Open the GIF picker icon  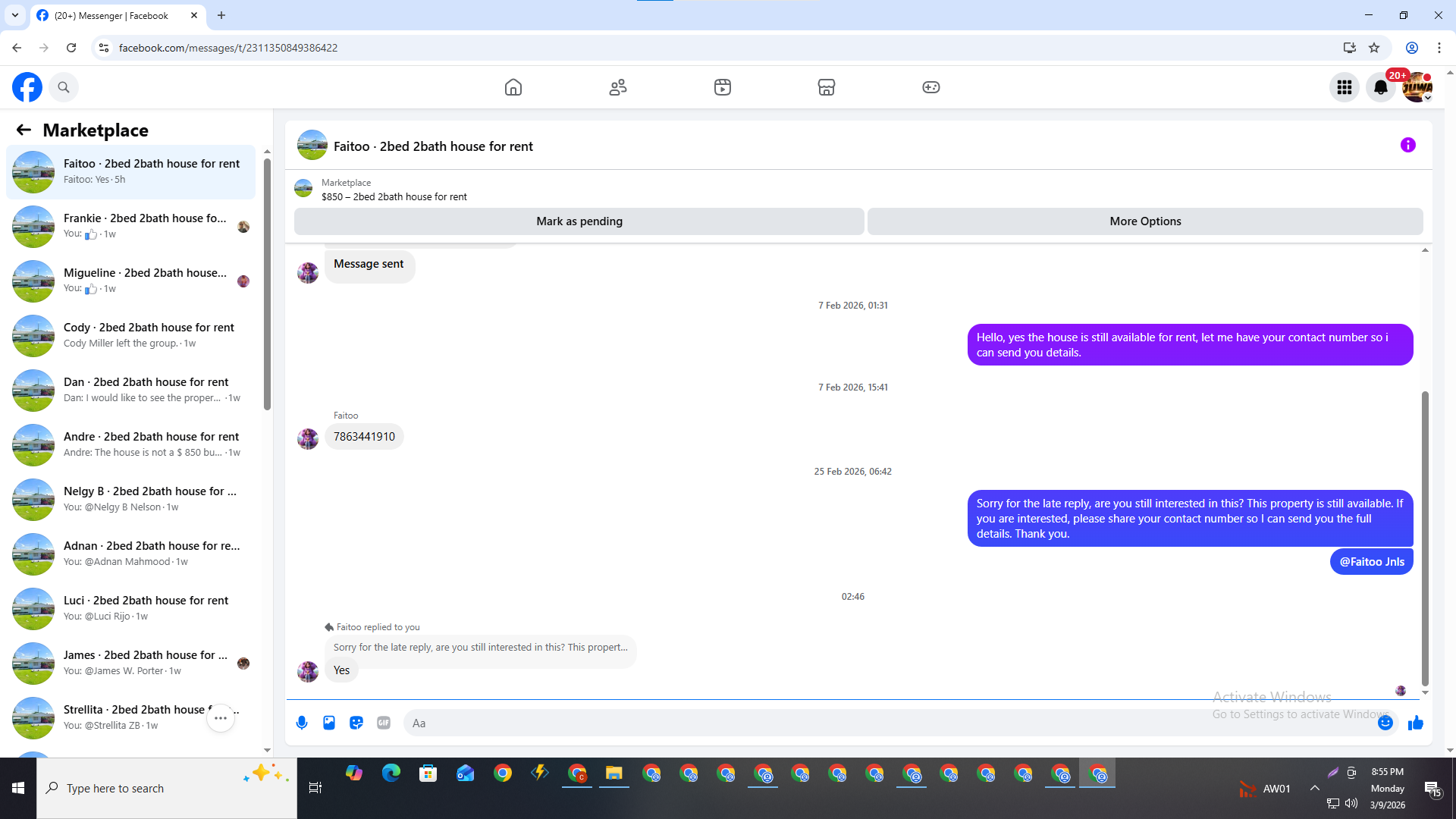[384, 723]
